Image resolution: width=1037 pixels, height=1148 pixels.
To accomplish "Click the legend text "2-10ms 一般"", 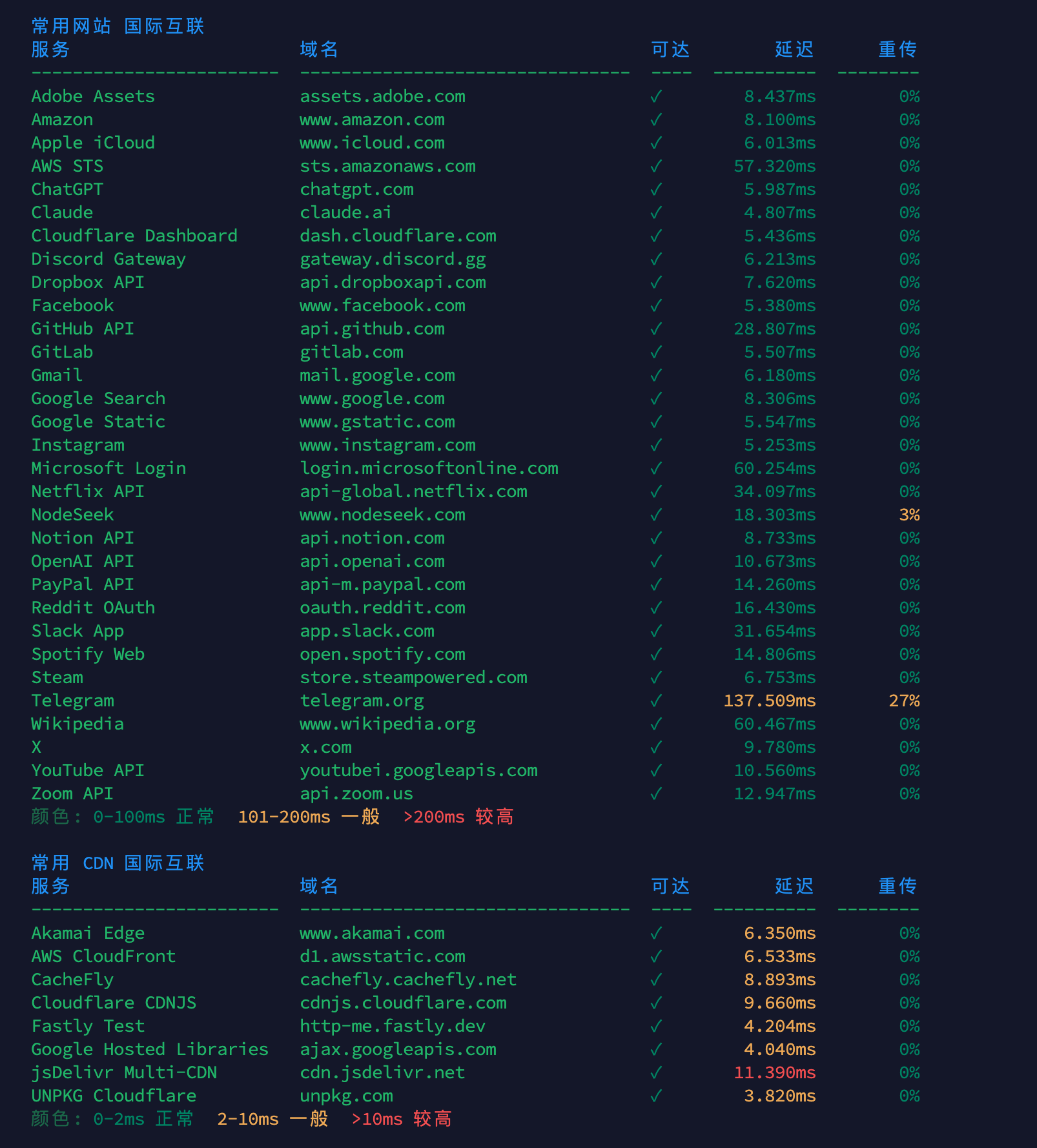I will (272, 1119).
